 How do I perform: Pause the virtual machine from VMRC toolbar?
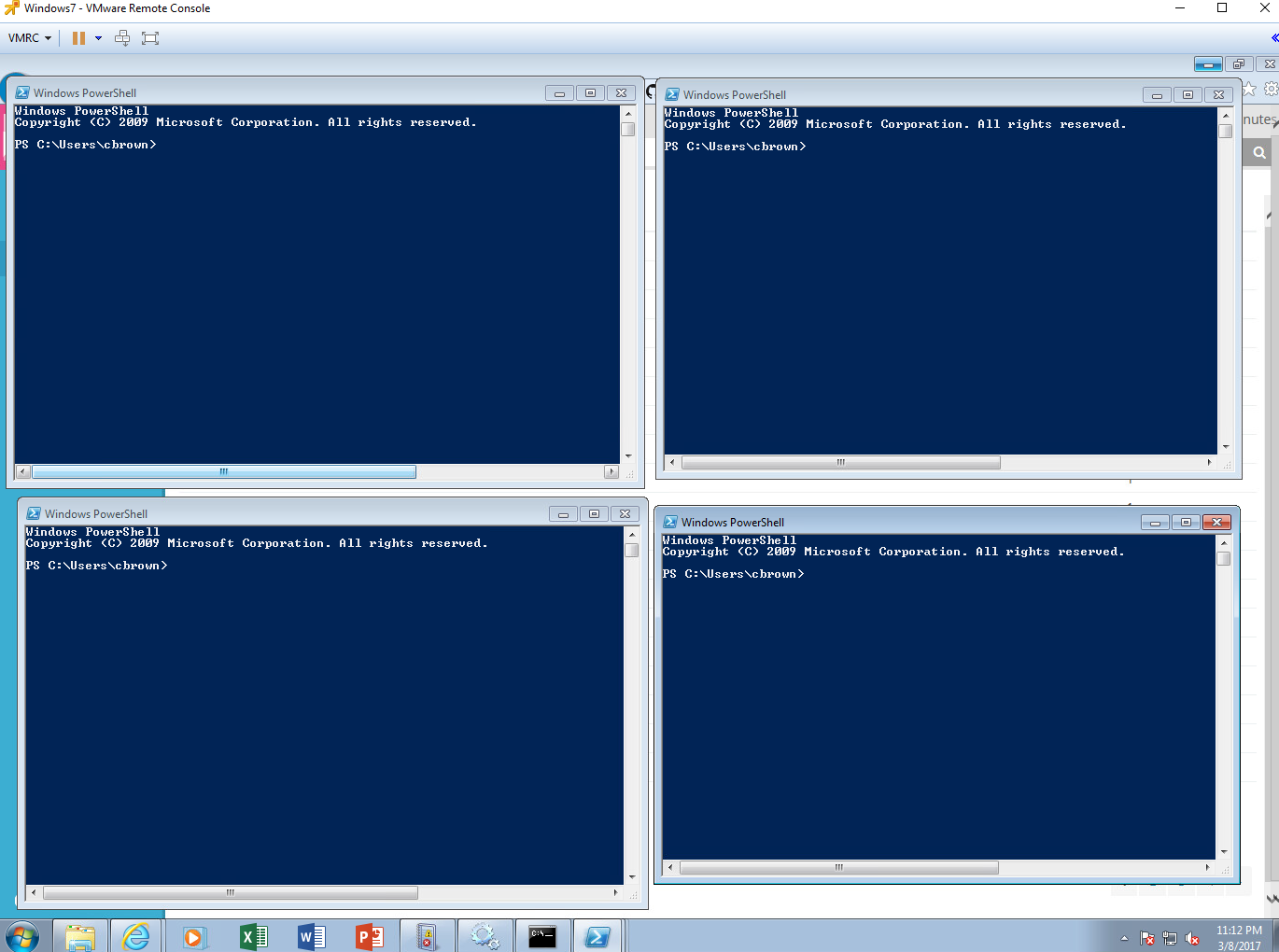(78, 38)
